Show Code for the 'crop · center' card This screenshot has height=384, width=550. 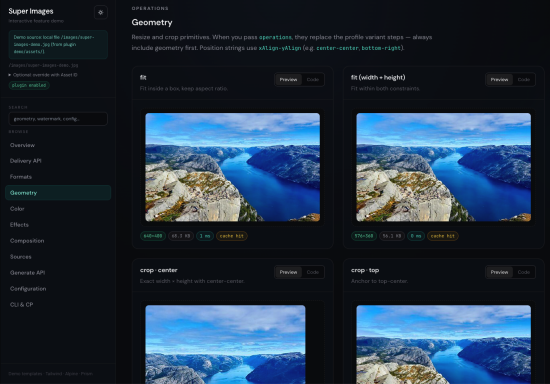[313, 272]
